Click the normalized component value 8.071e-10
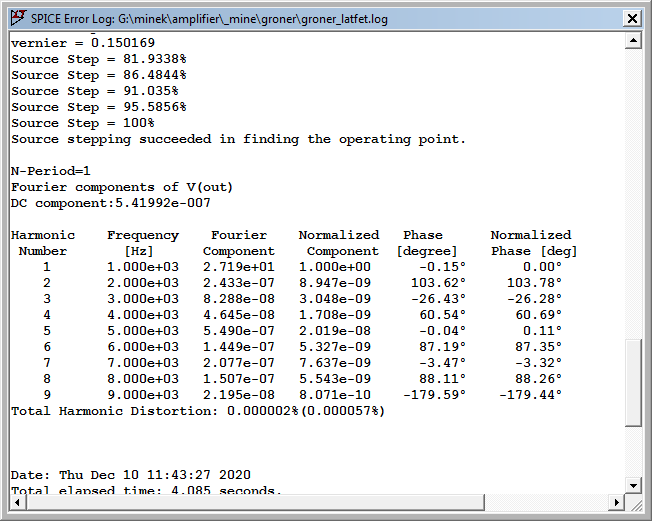 click(x=335, y=395)
